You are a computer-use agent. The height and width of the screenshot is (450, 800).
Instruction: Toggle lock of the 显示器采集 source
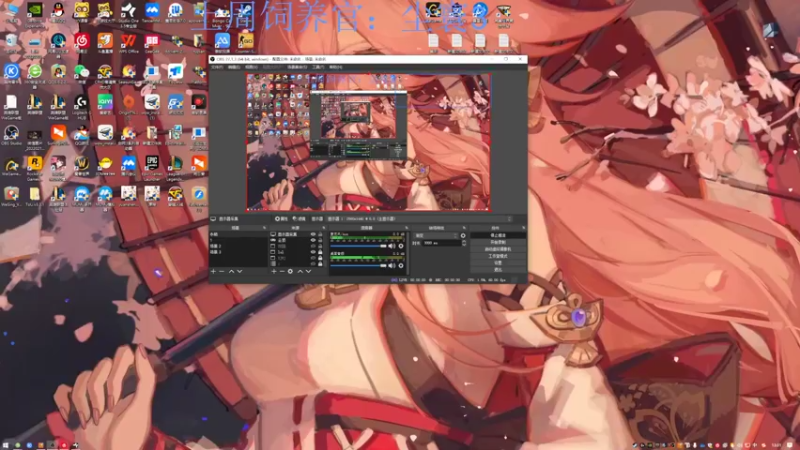320,234
